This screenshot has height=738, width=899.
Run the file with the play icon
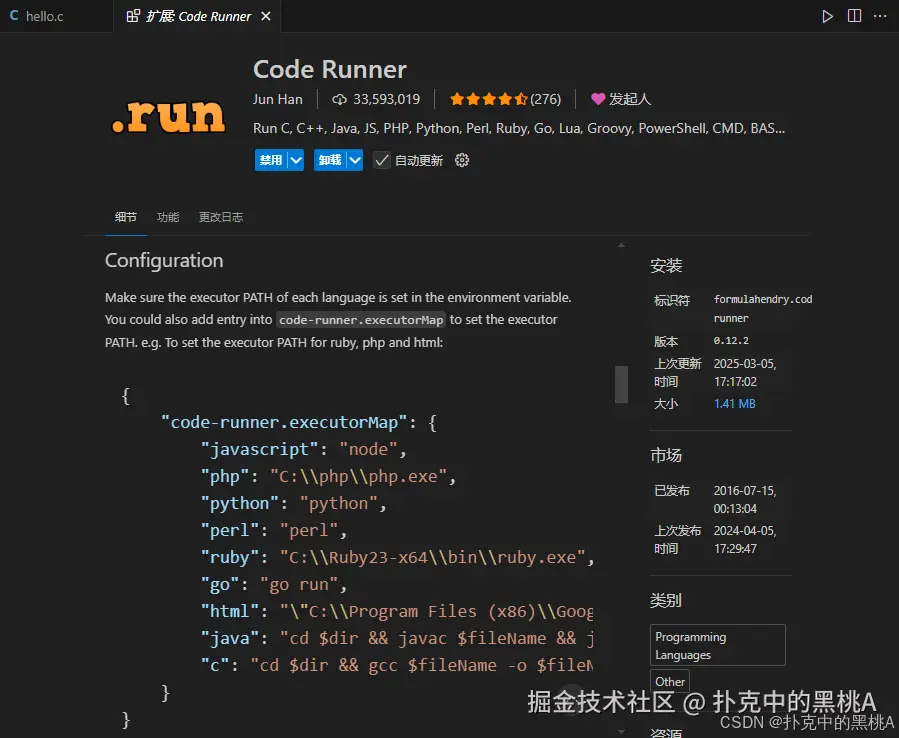click(x=827, y=16)
